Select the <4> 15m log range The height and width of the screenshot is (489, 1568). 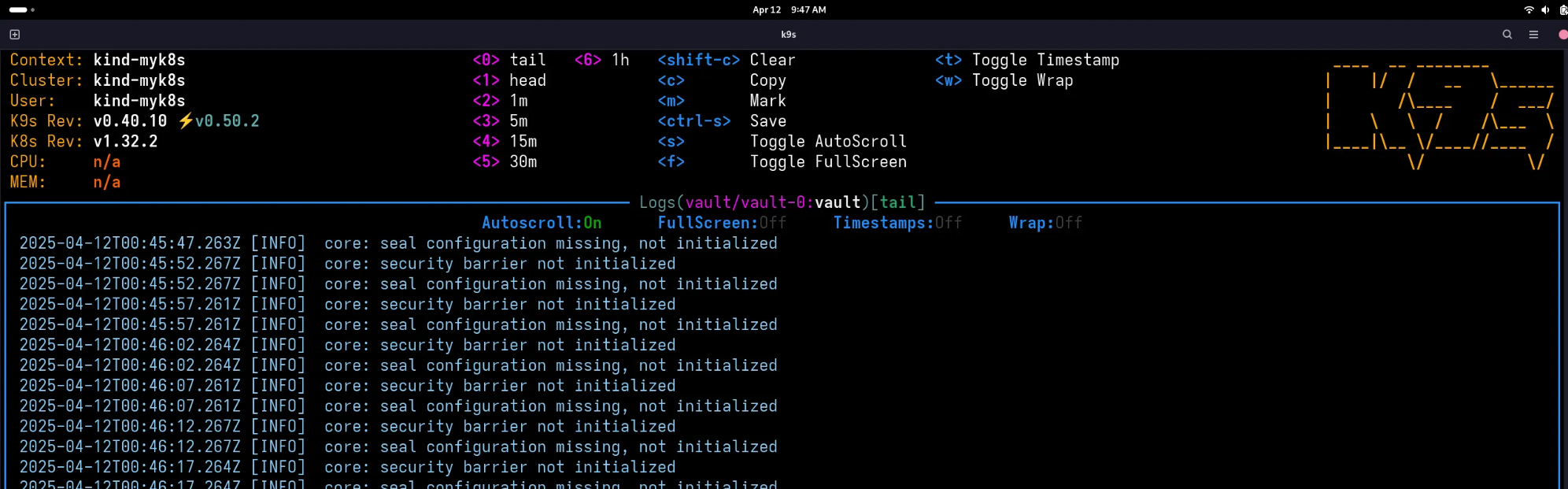[505, 142]
